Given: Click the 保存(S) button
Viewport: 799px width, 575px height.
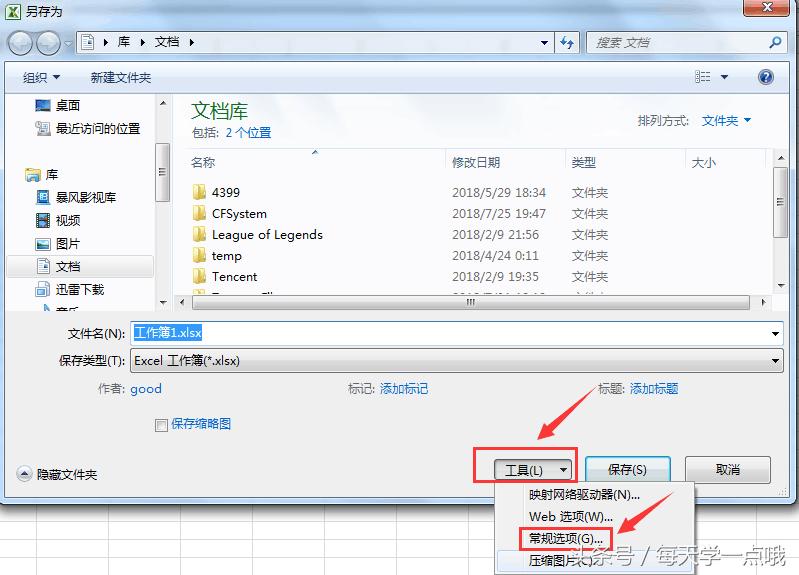Looking at the screenshot, I should point(627,469).
